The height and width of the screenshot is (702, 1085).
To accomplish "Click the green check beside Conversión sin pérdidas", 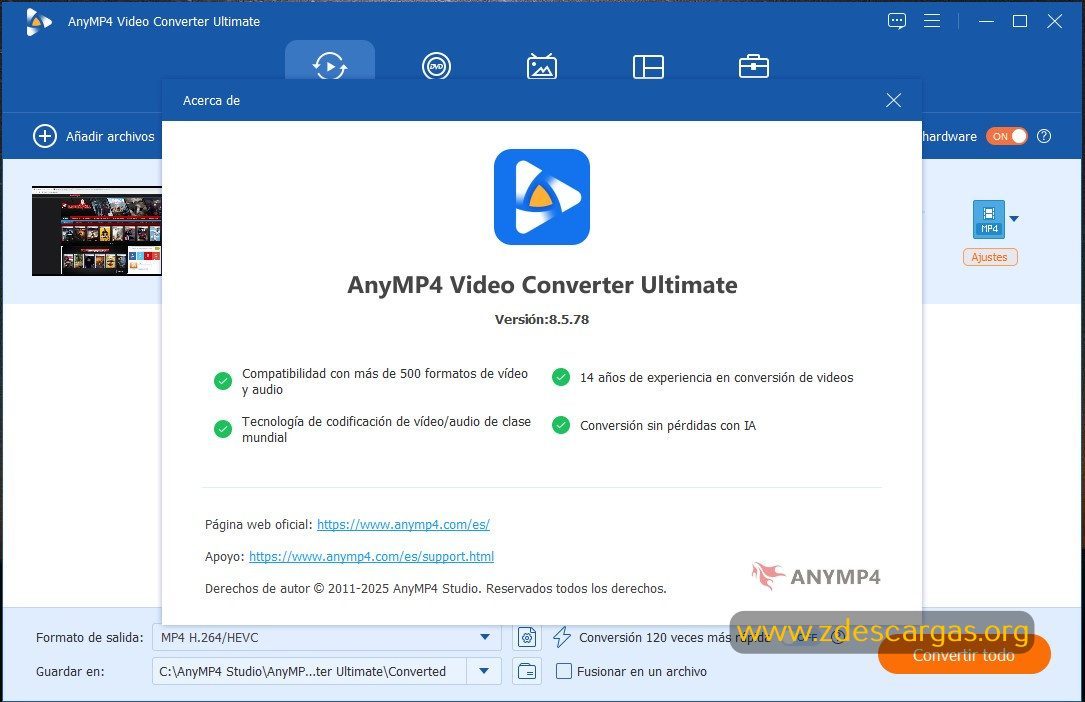I will pos(560,425).
